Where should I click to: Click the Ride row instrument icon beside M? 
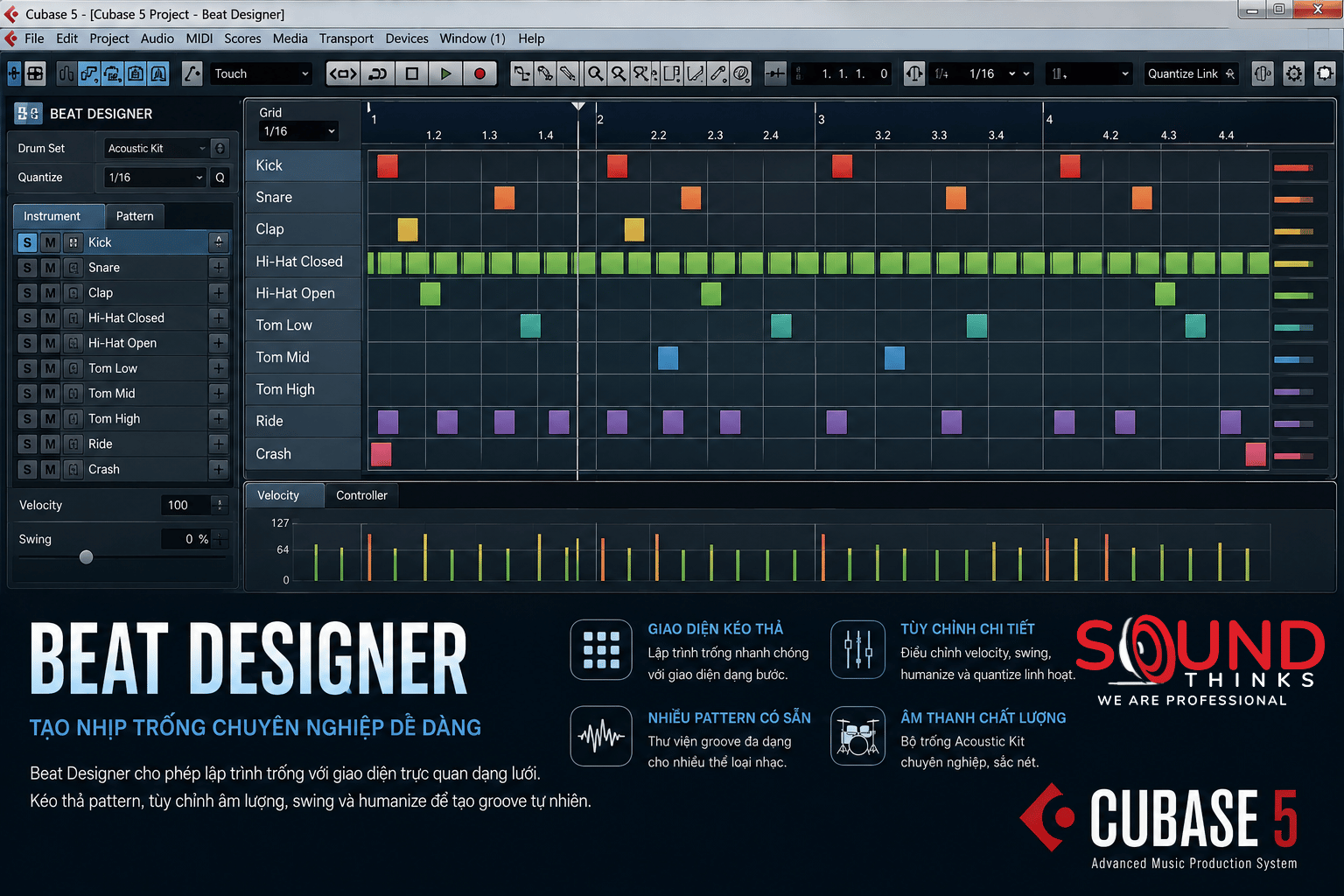point(73,444)
